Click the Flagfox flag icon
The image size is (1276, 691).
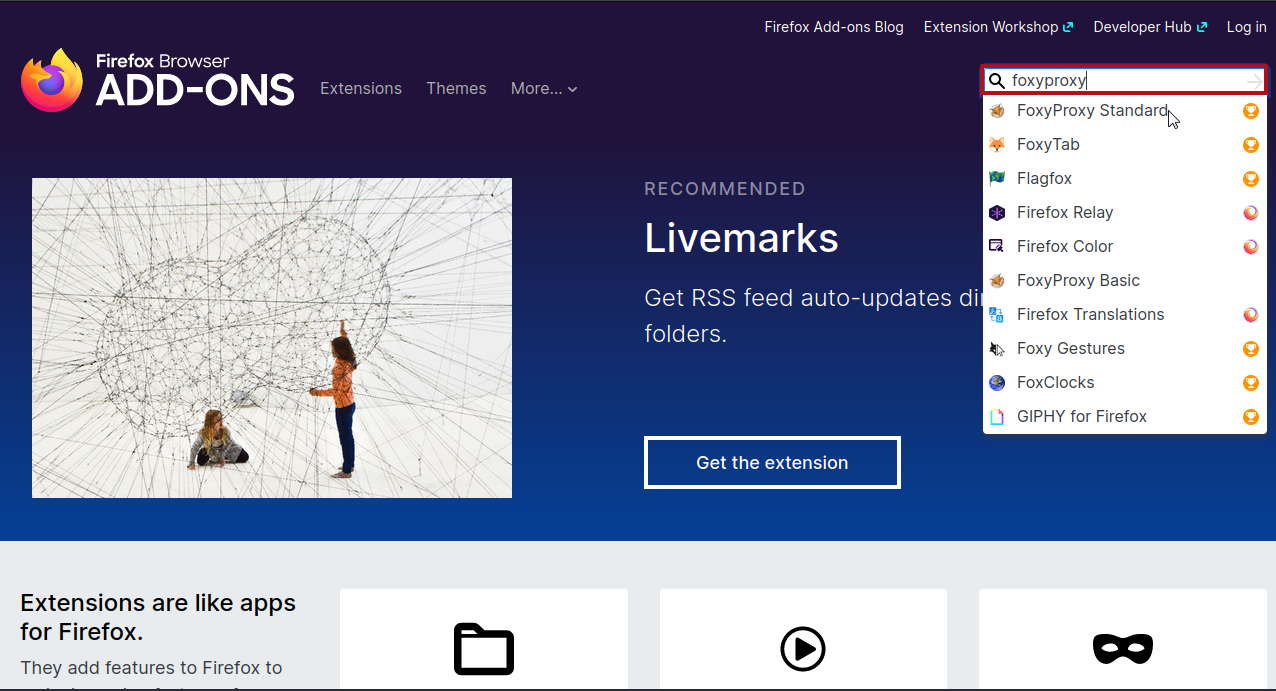click(x=997, y=179)
